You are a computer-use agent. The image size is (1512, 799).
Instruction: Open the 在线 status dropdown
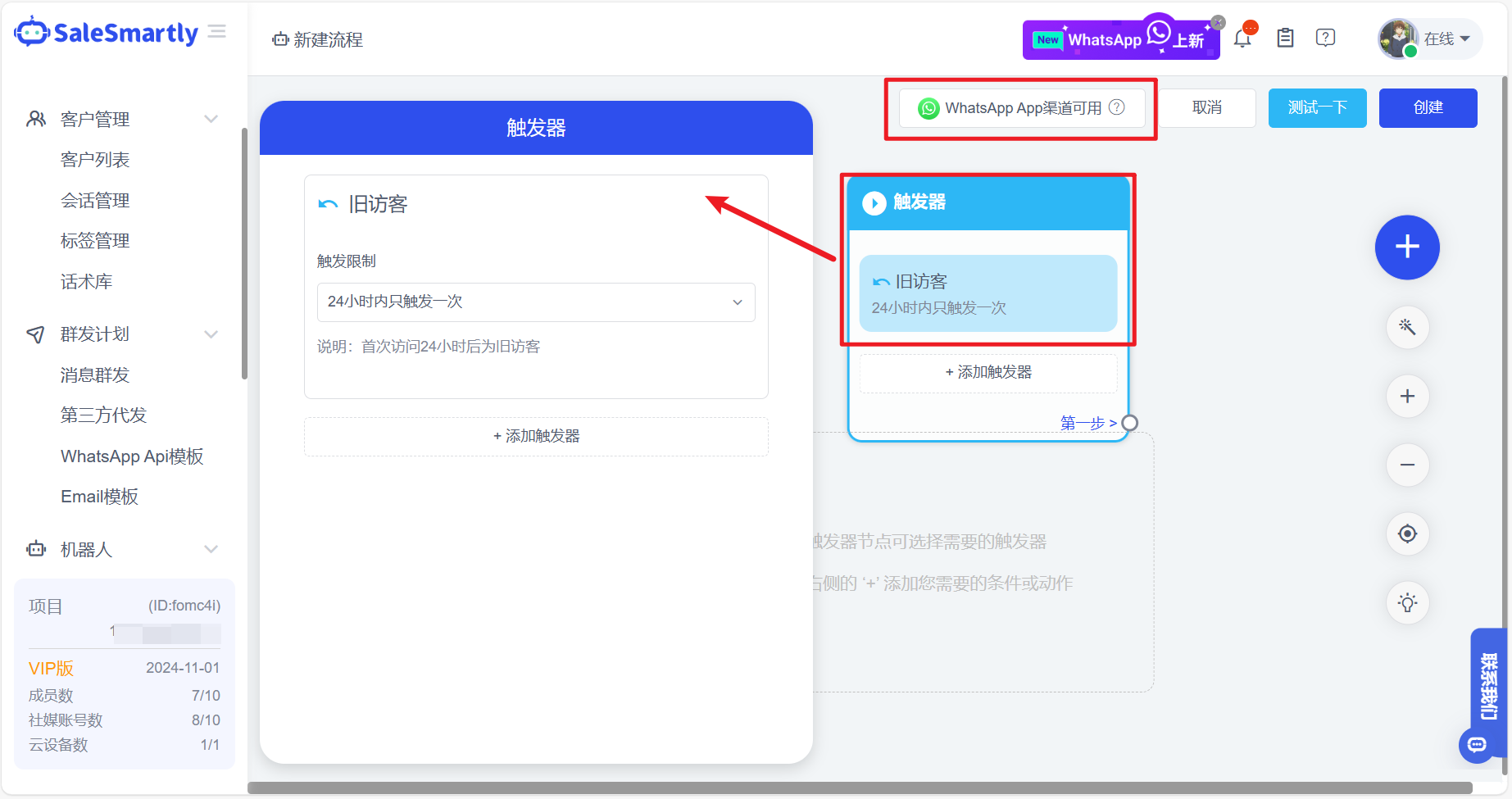(x=1446, y=39)
